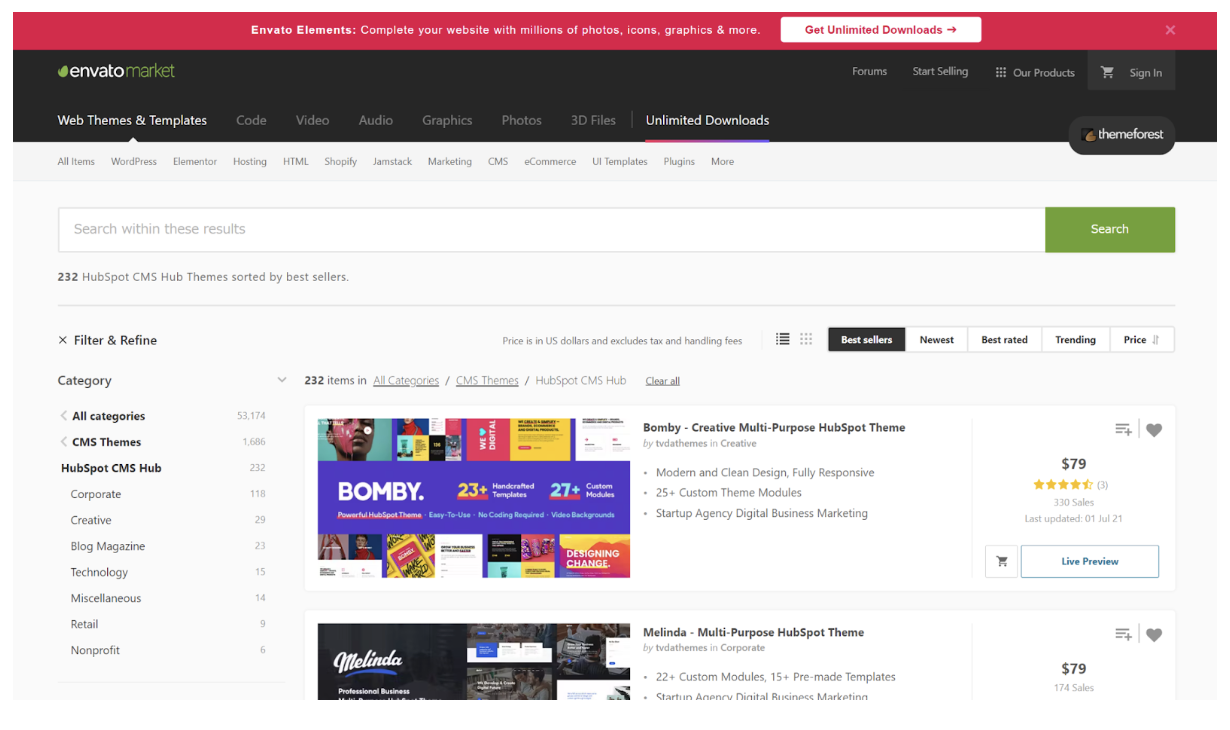Click the Bomby star rating
1230x730 pixels.
[1063, 484]
